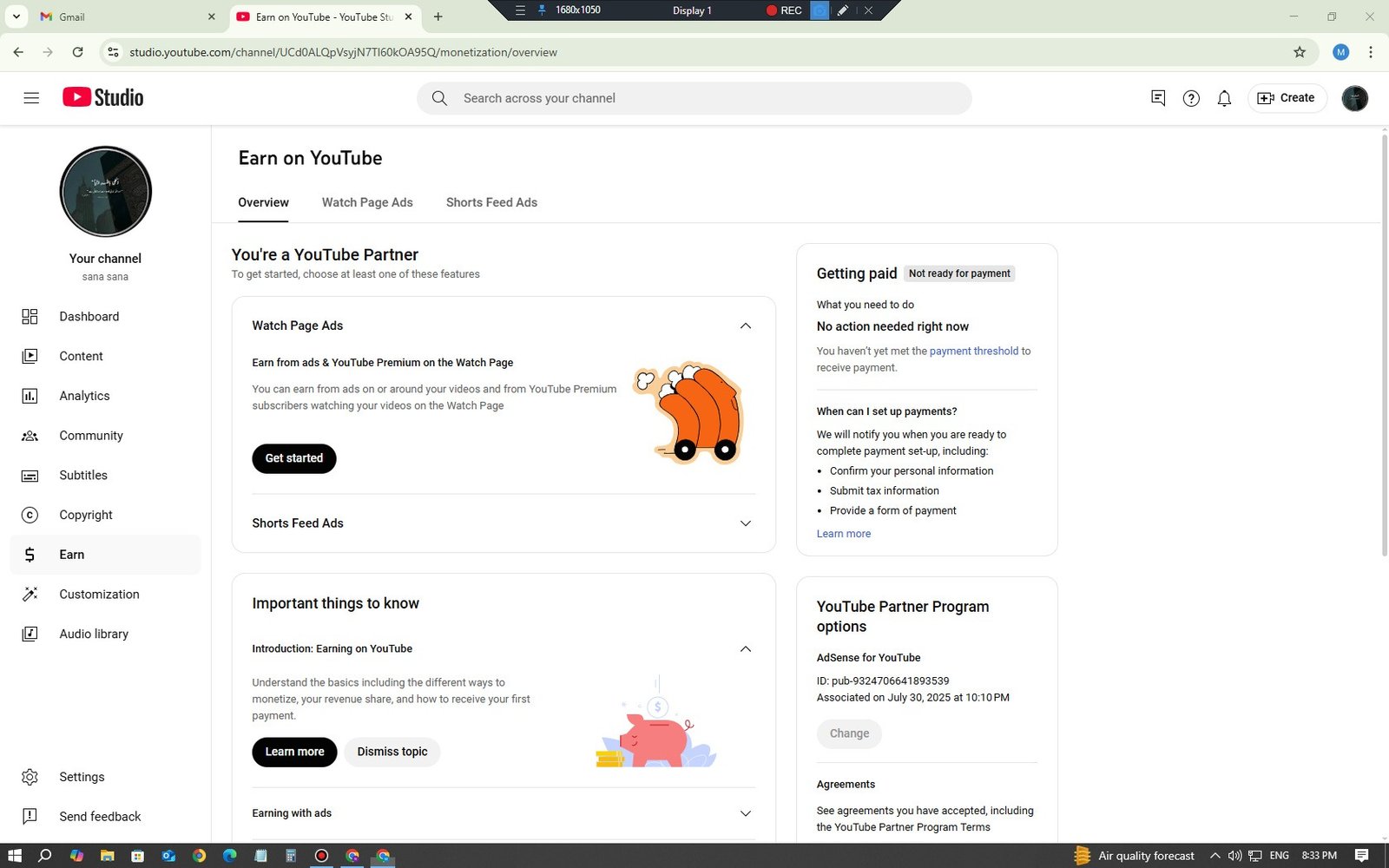Switch to the Shorts Feed Ads tab
This screenshot has height=868, width=1389.
pos(491,202)
